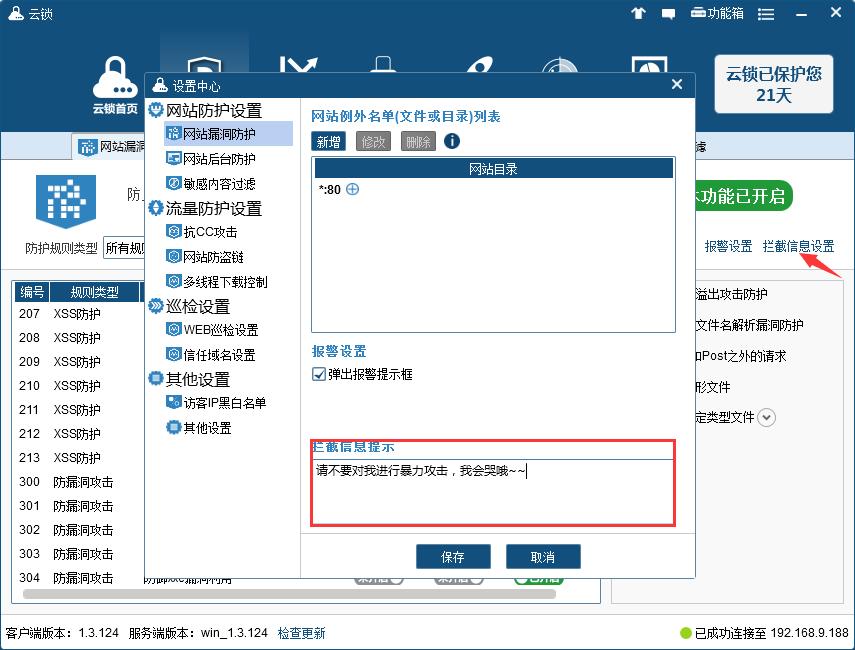
Task: Click 文件名解析漏洞防护 in right panel
Action: (x=750, y=326)
